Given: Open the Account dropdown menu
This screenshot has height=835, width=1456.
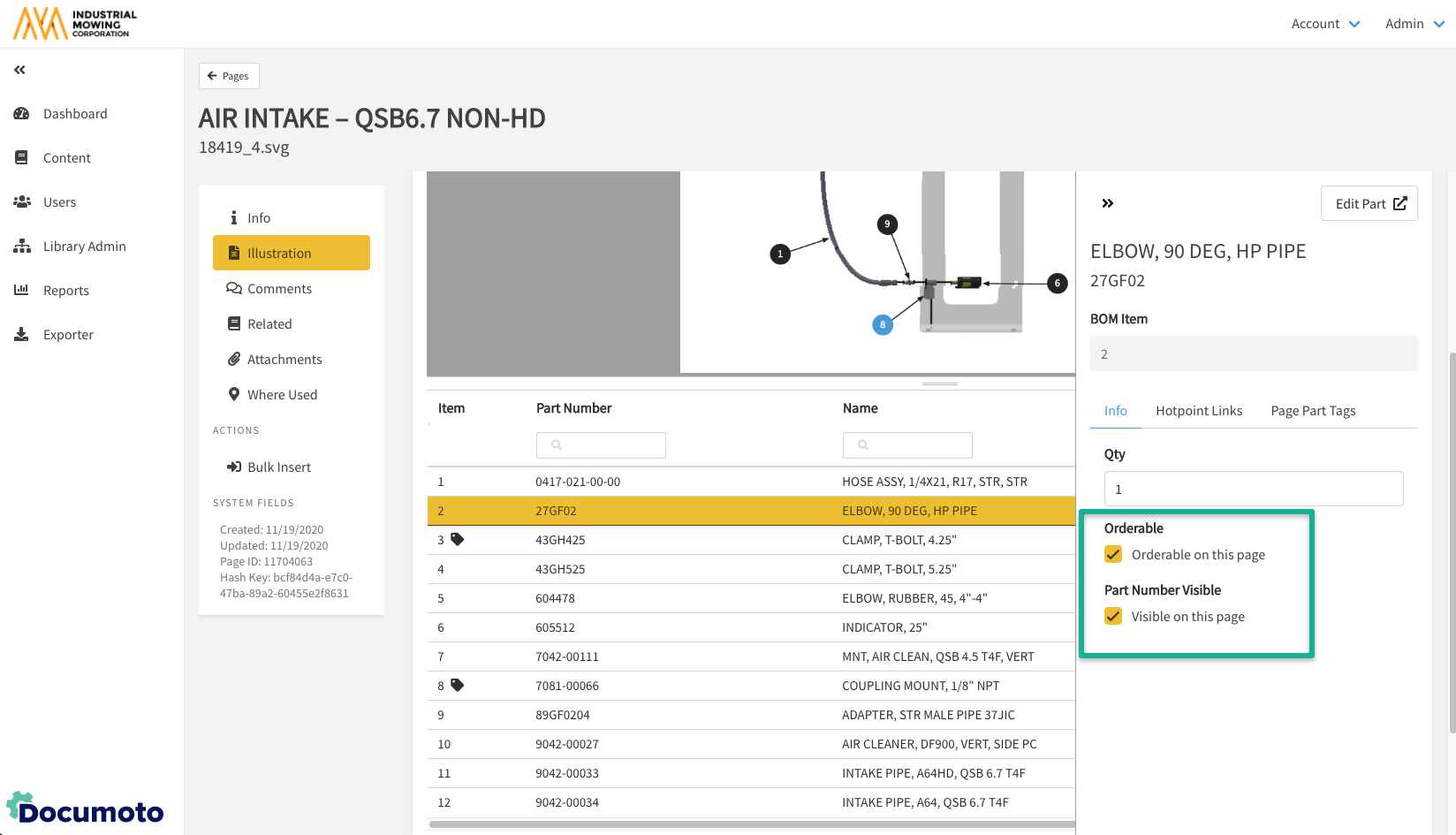Looking at the screenshot, I should coord(1325,24).
